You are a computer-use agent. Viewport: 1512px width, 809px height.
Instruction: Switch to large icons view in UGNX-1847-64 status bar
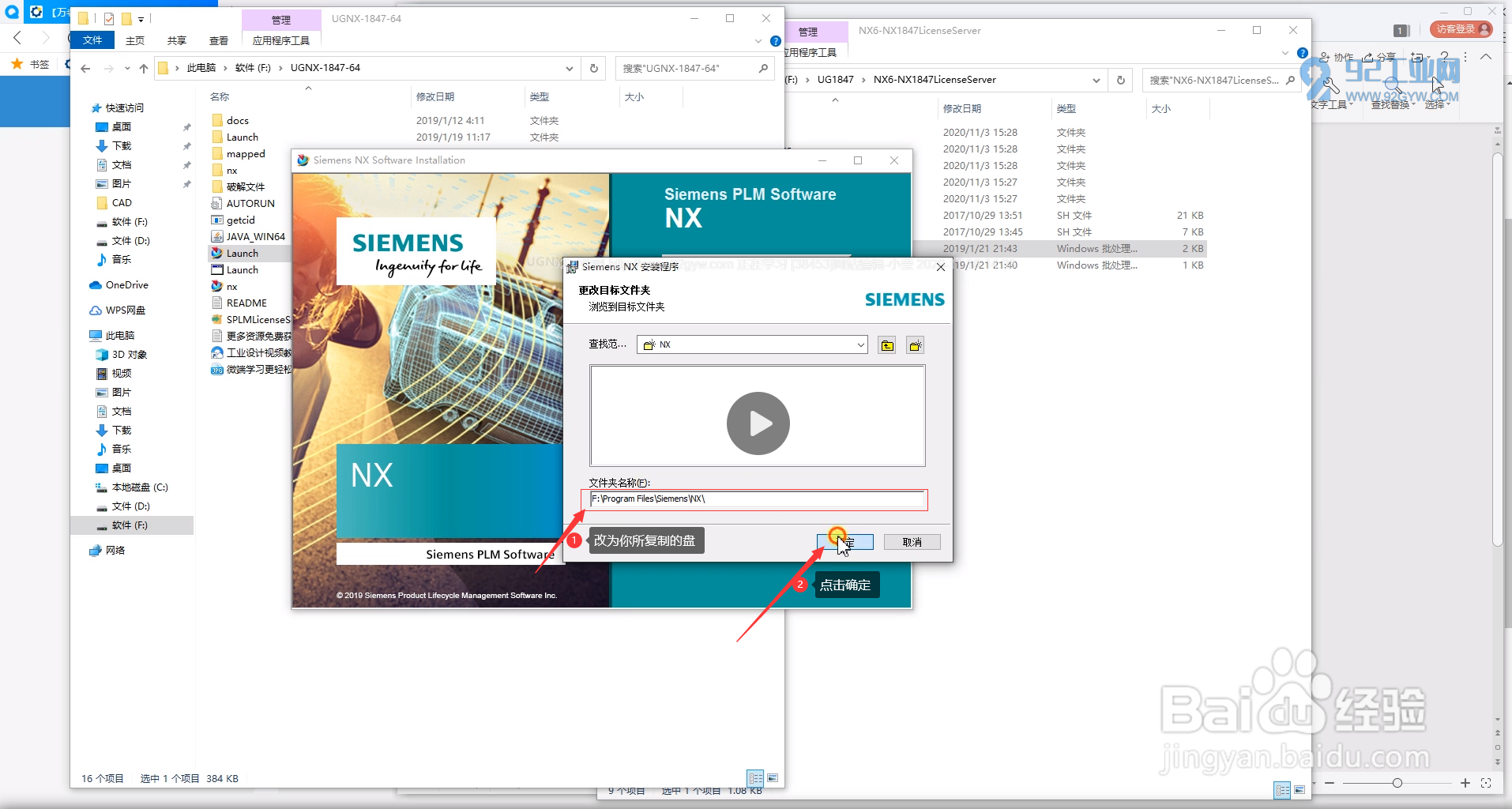(773, 778)
